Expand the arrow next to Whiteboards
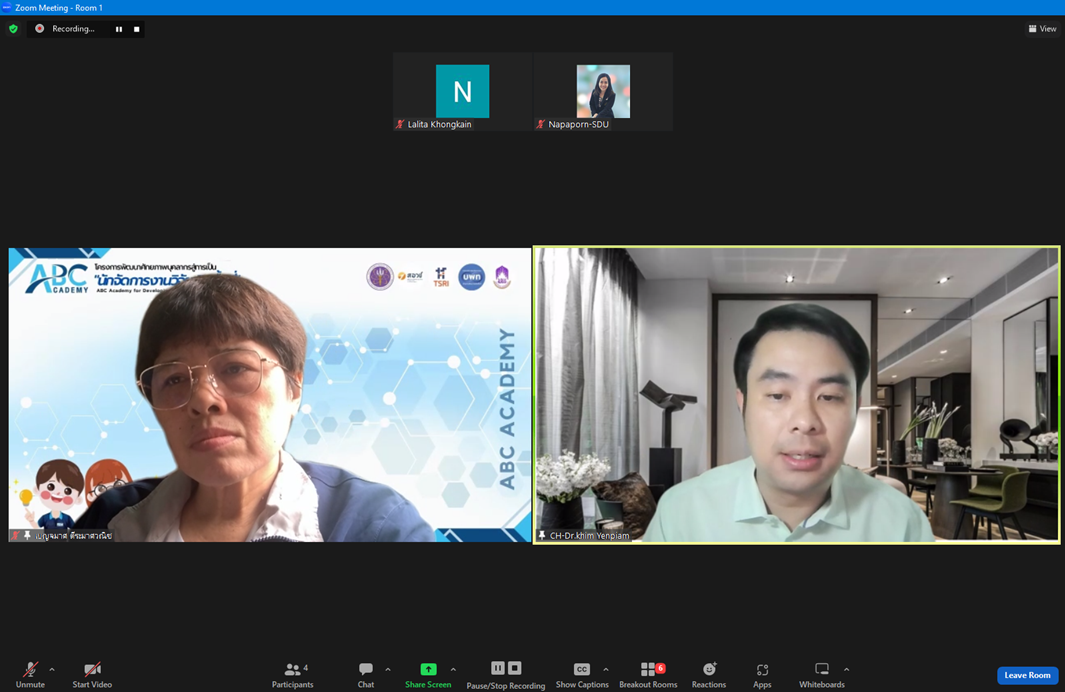The height and width of the screenshot is (692, 1065). point(847,670)
